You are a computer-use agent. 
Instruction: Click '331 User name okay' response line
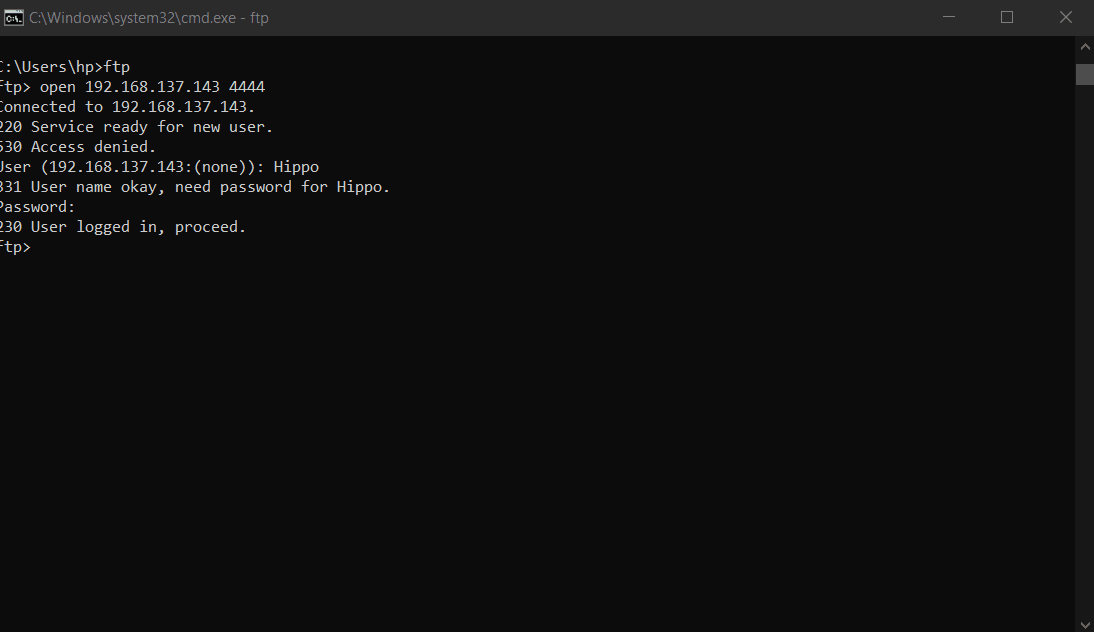(195, 187)
